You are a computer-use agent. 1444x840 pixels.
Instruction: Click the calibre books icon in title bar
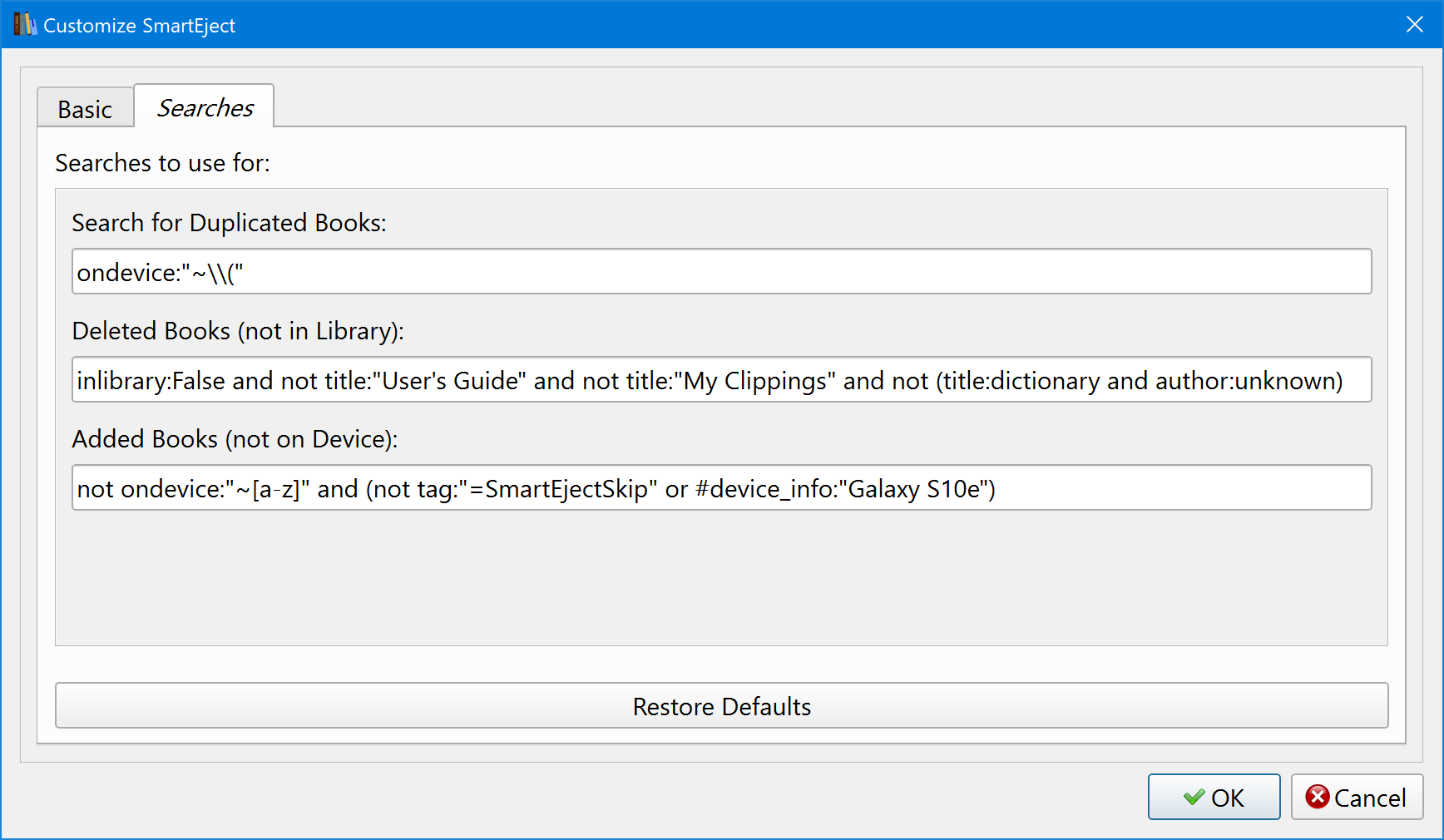pyautogui.click(x=25, y=25)
